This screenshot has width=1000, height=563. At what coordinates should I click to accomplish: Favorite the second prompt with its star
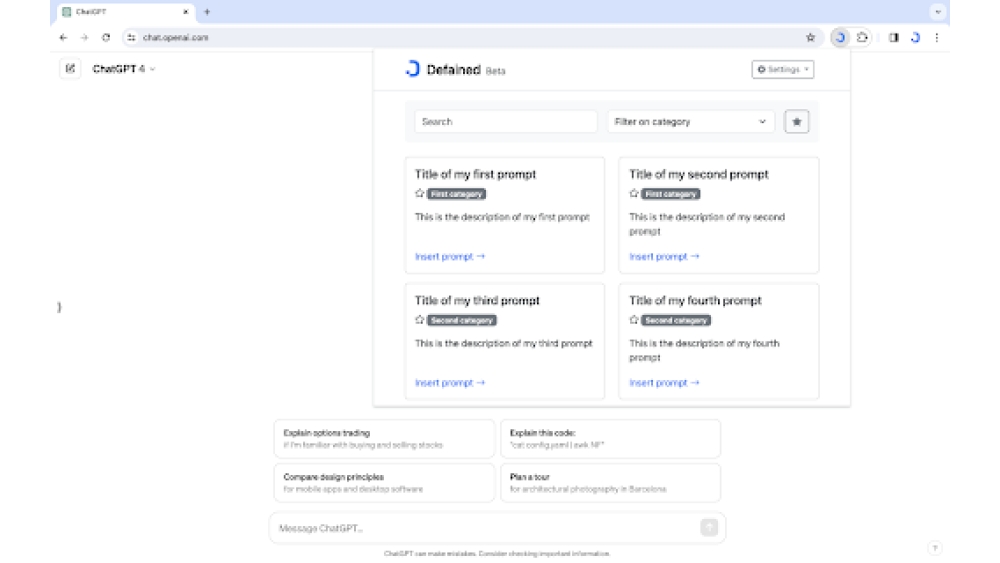(x=634, y=193)
